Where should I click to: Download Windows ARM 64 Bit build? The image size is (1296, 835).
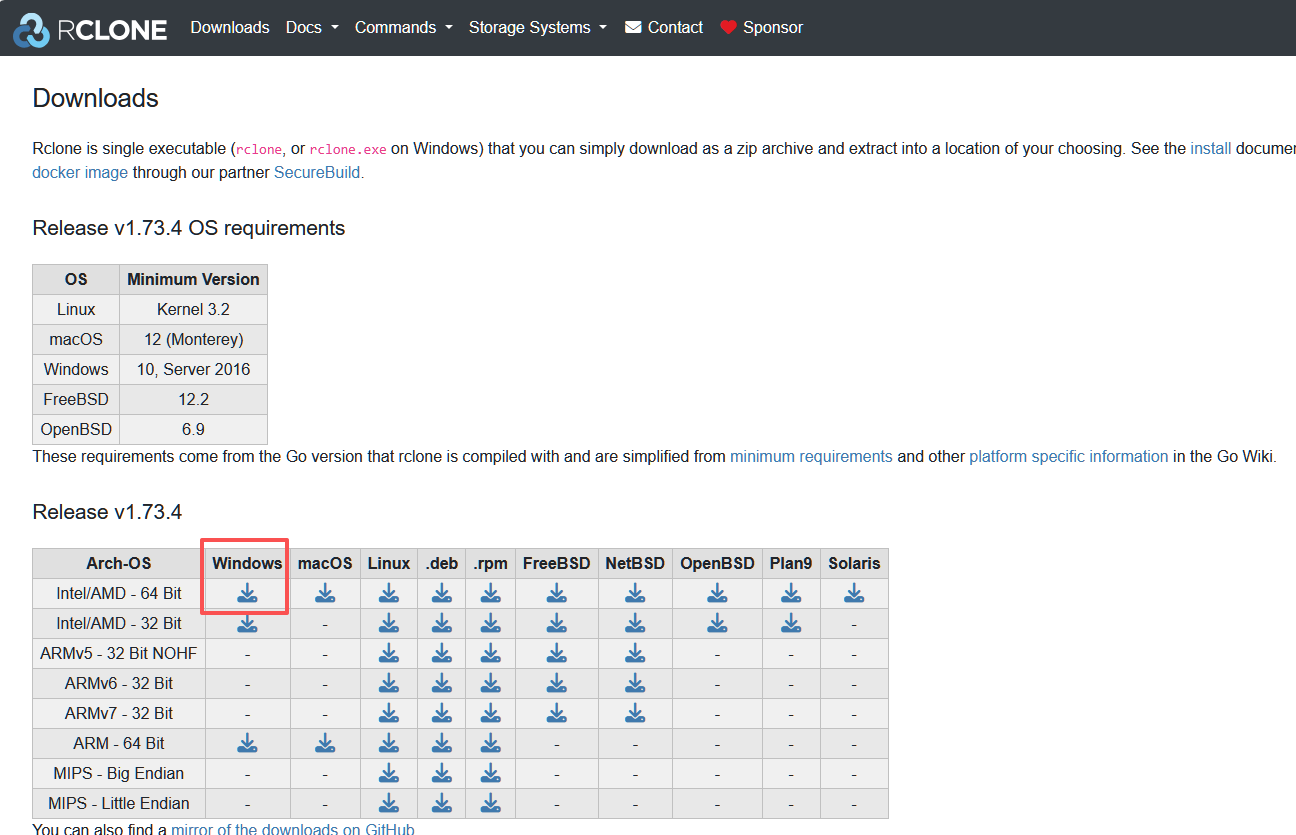247,744
